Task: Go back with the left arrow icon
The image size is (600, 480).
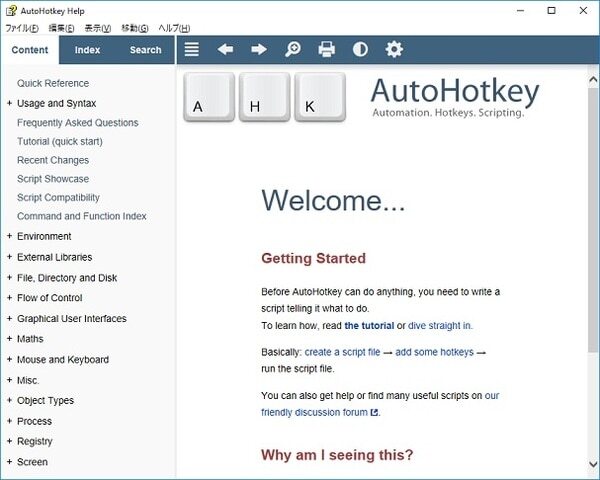Action: pos(225,49)
